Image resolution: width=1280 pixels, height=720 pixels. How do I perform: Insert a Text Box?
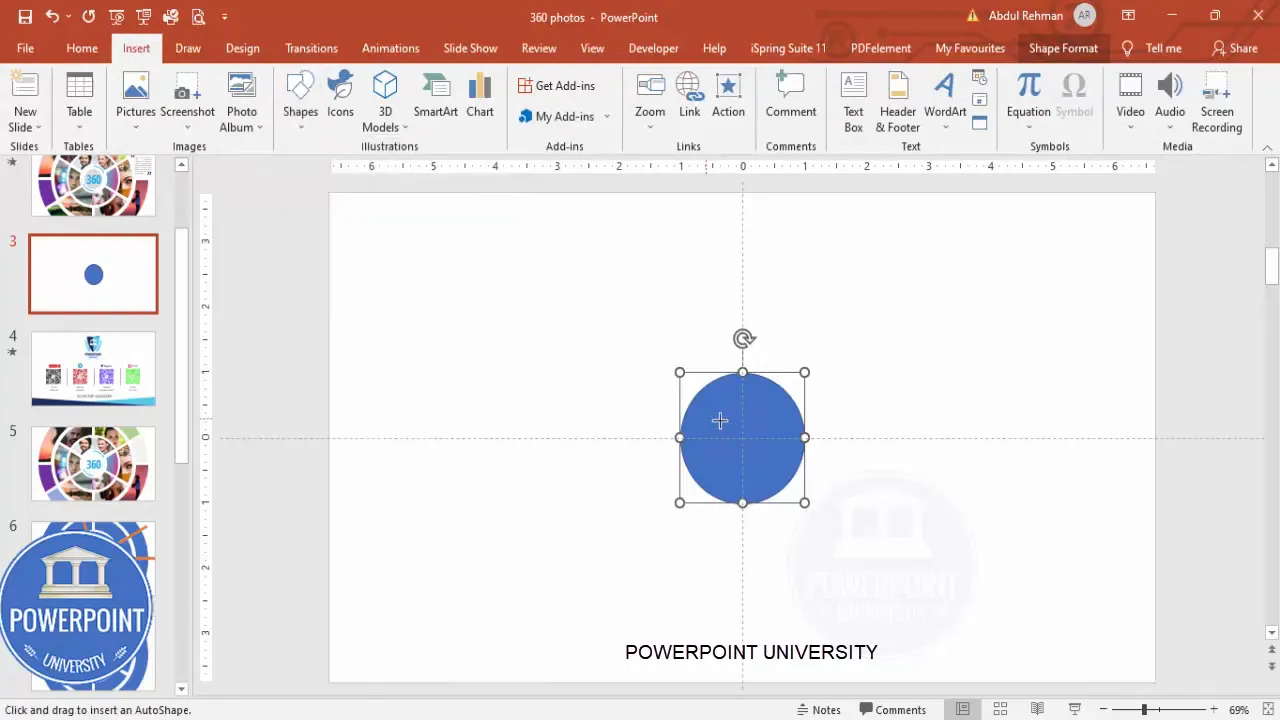[853, 102]
